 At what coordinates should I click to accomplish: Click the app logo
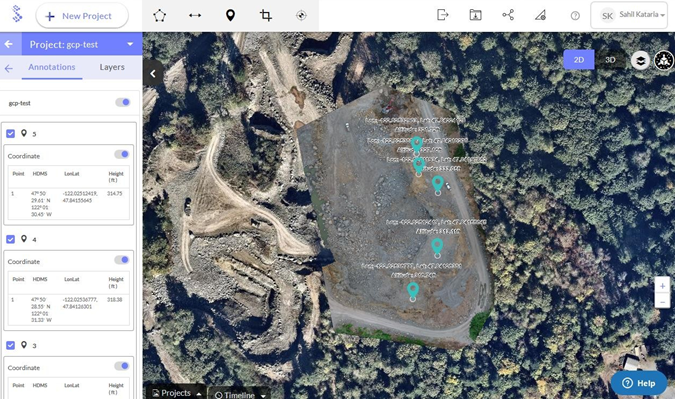[17, 14]
